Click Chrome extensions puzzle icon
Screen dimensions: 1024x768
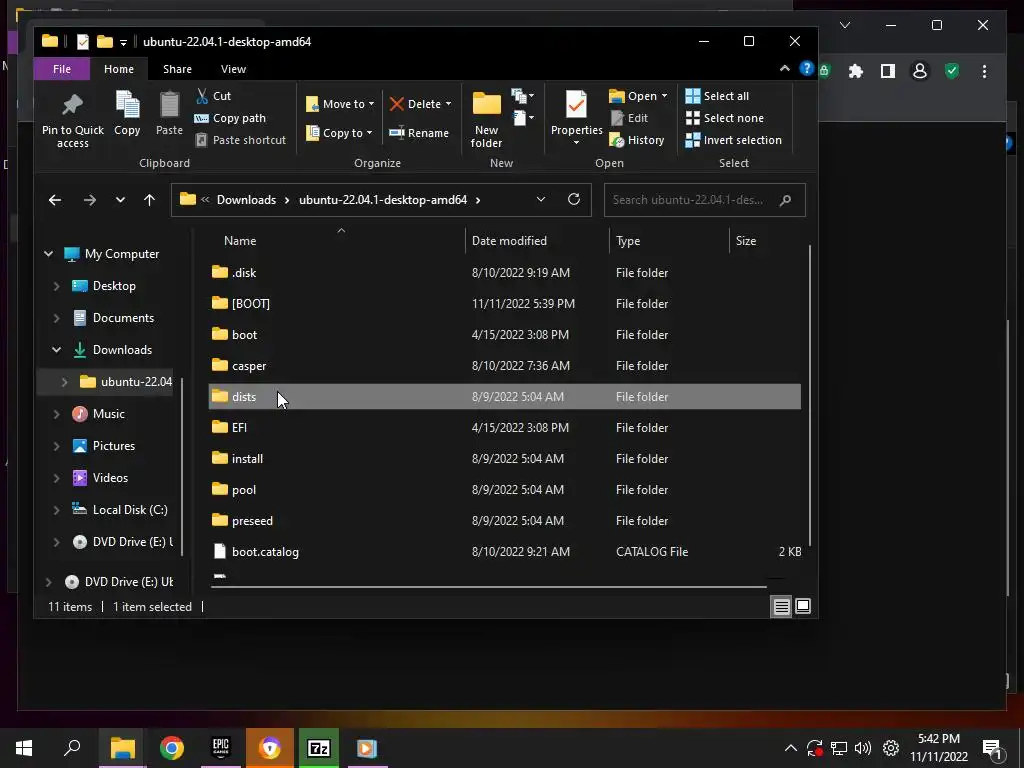click(x=856, y=71)
